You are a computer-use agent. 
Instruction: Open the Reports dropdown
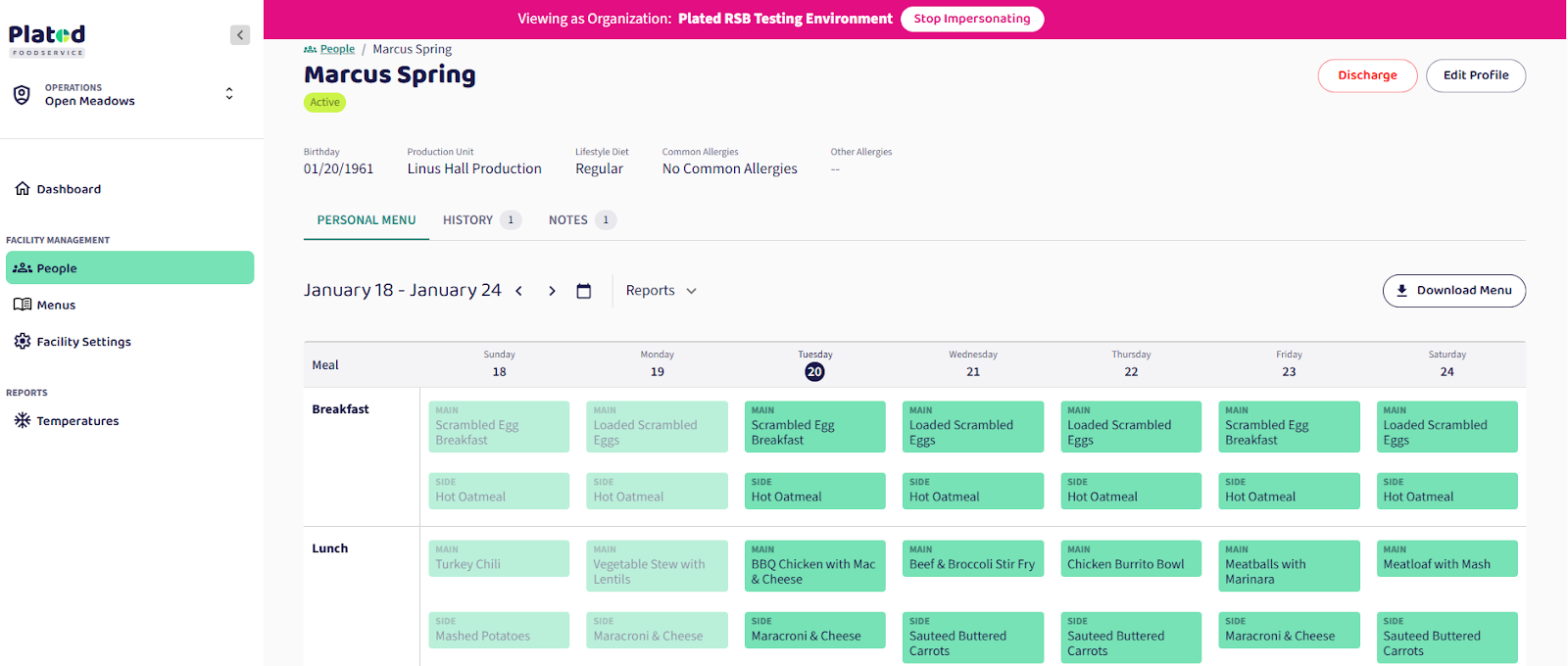tap(661, 291)
